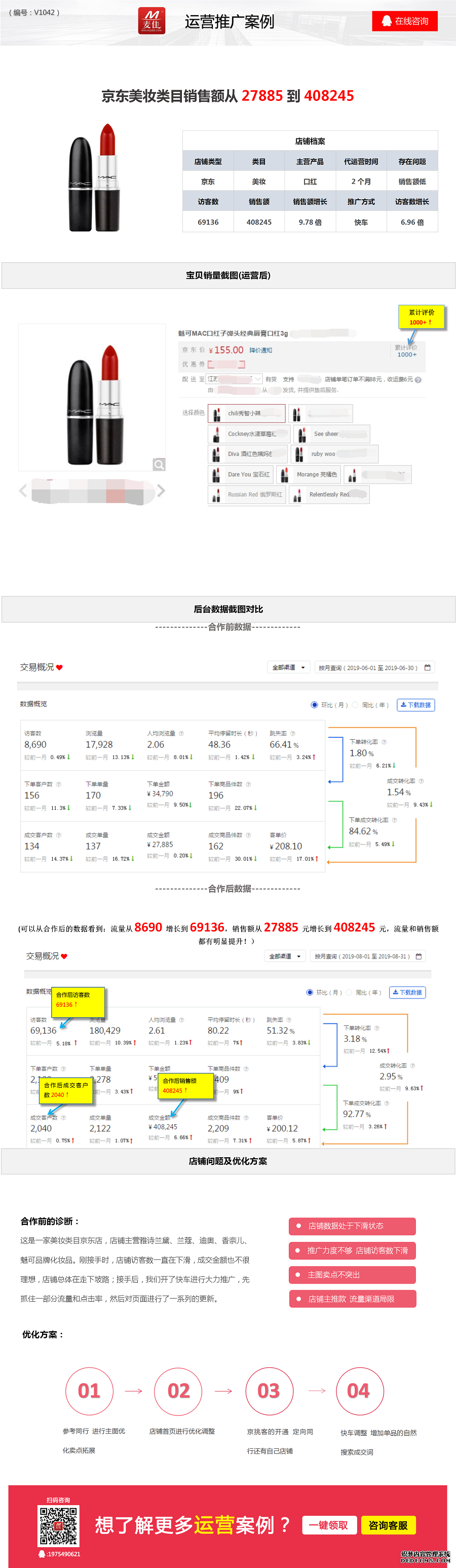Click the 69136 visitors cell in 店铺档案 table

click(208, 222)
